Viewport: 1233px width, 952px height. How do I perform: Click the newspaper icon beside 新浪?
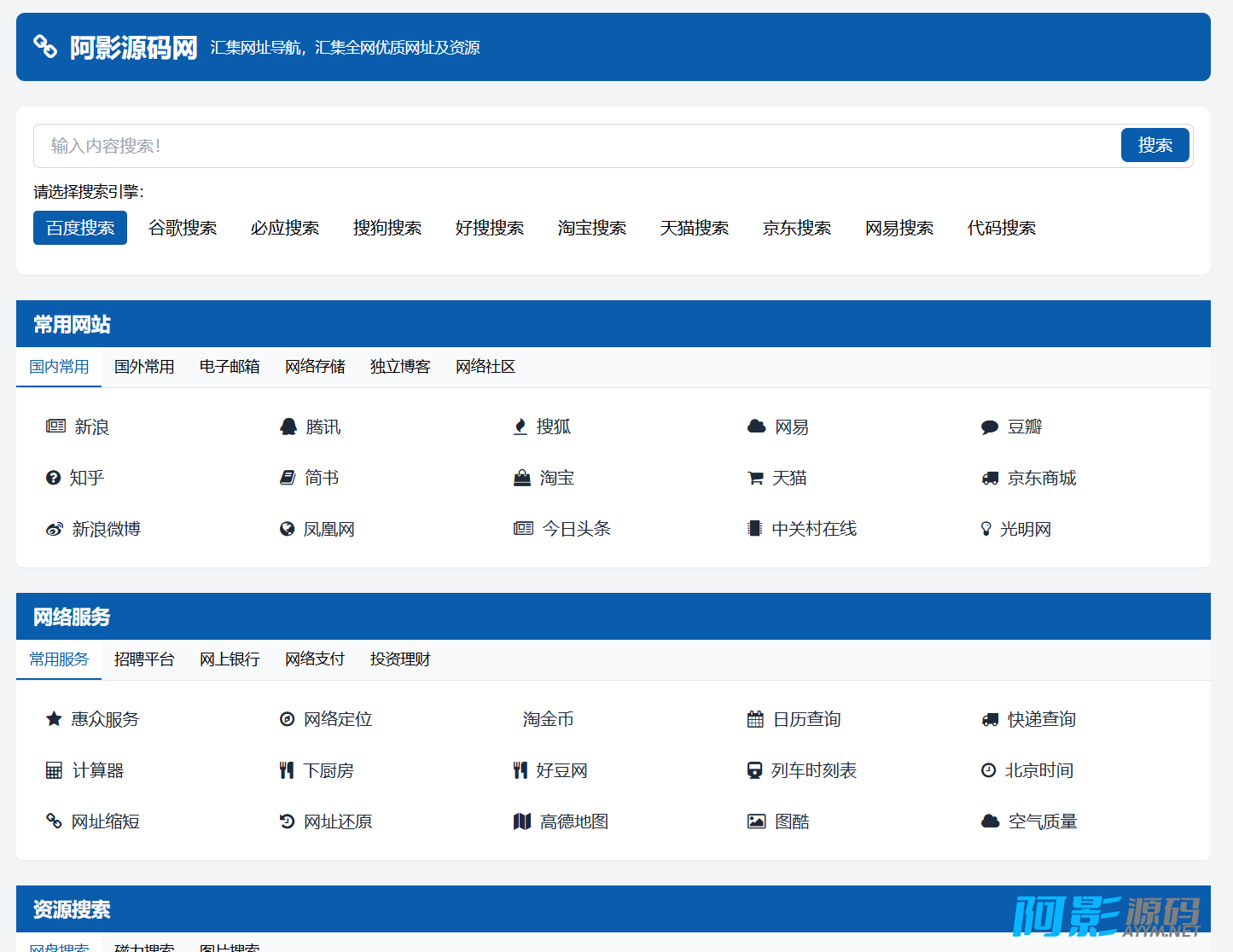click(55, 426)
